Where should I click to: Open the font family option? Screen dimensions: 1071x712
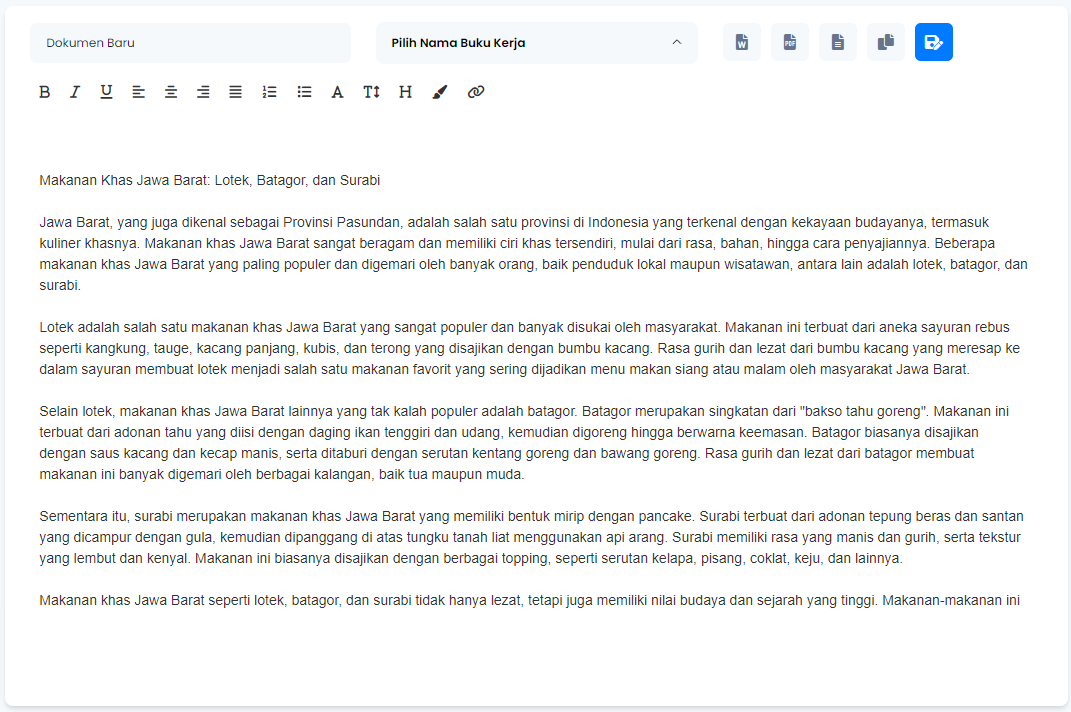coord(337,92)
